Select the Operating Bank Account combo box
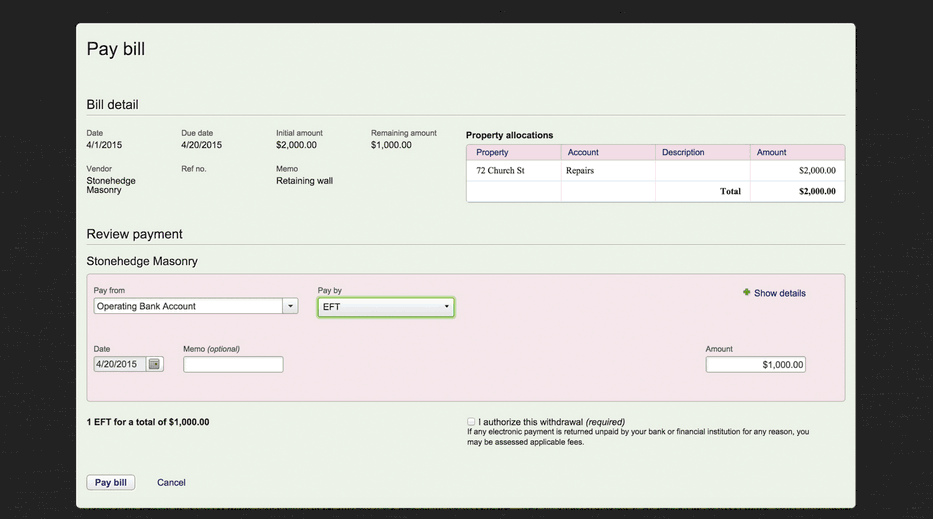 pyautogui.click(x=196, y=306)
